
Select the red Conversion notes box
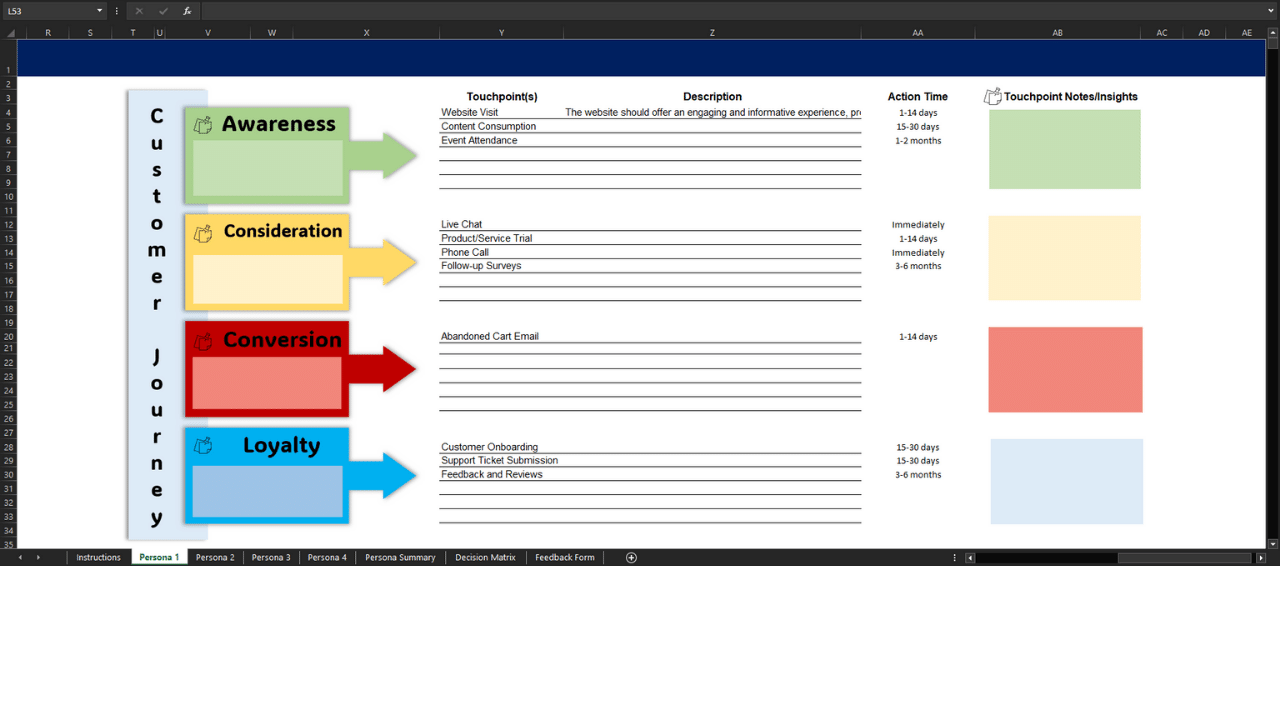point(1065,369)
